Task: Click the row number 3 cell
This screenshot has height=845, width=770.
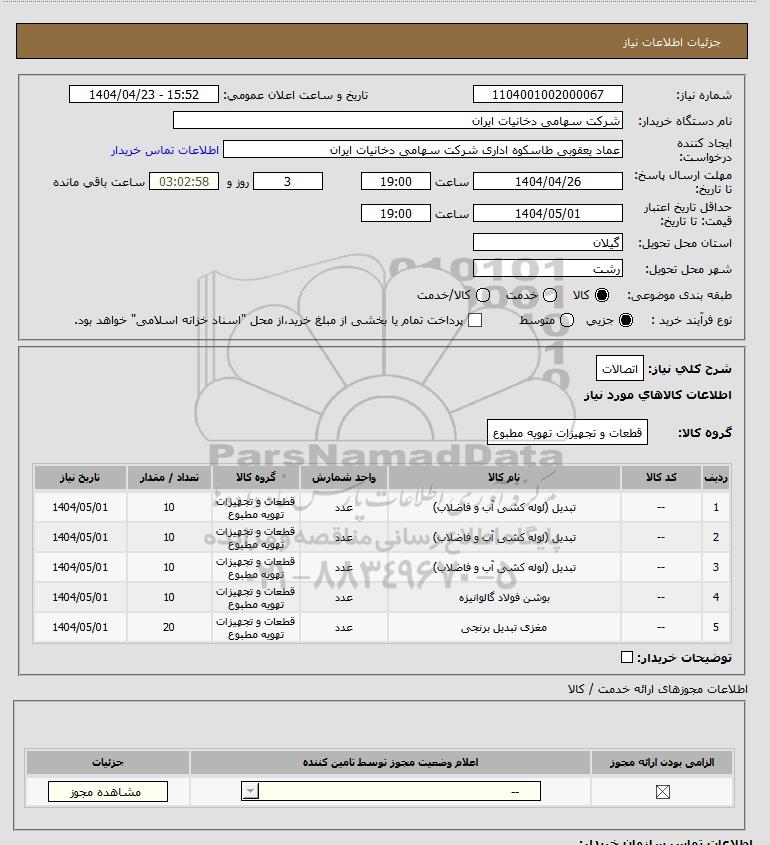Action: tap(716, 567)
